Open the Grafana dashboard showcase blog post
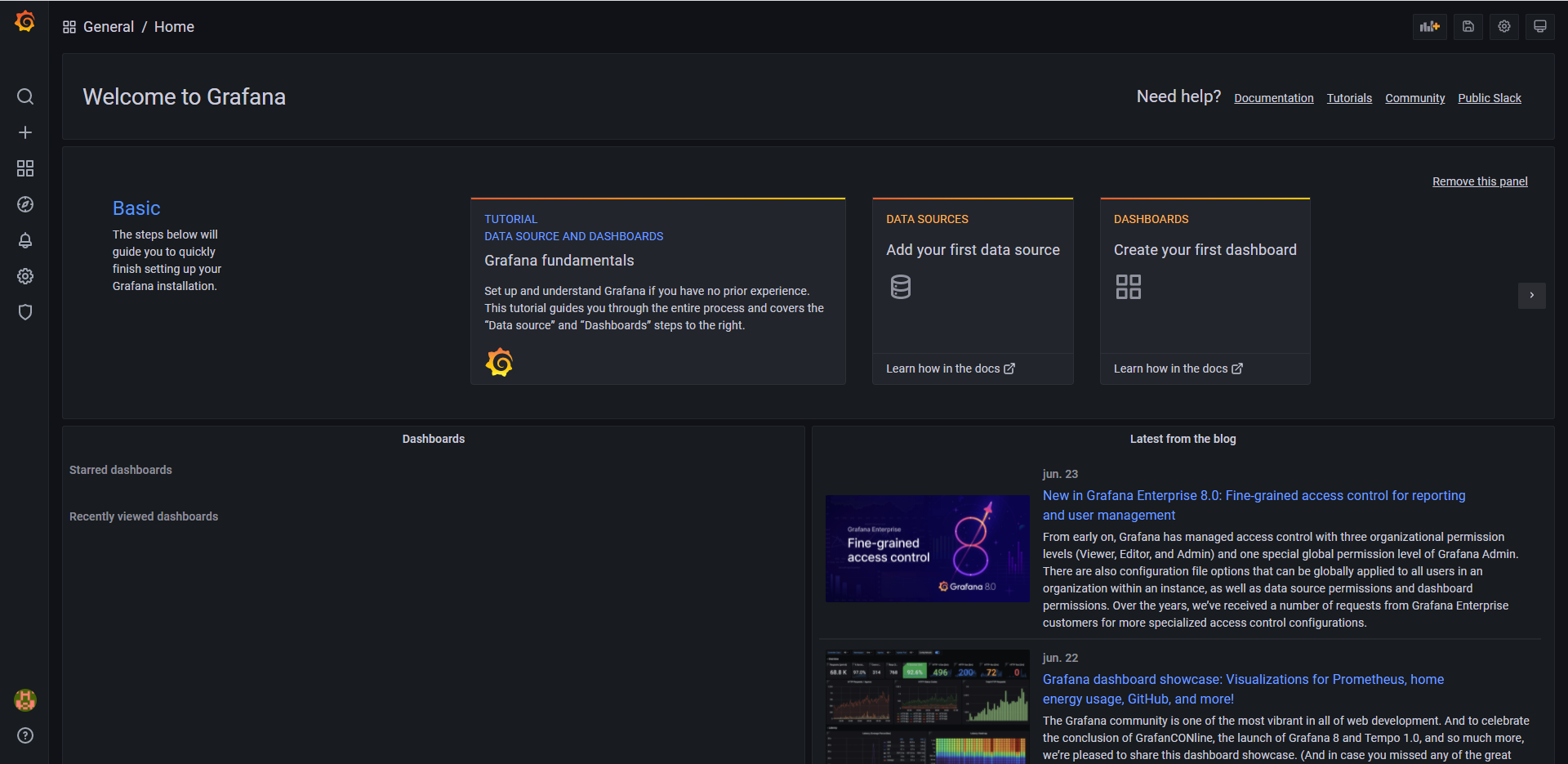The width and height of the screenshot is (1568, 764). pyautogui.click(x=1243, y=689)
